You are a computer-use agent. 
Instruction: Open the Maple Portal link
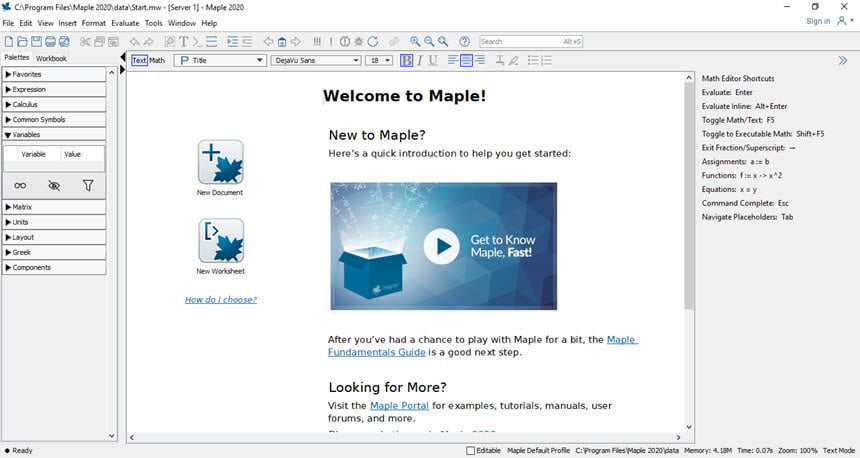(x=399, y=406)
